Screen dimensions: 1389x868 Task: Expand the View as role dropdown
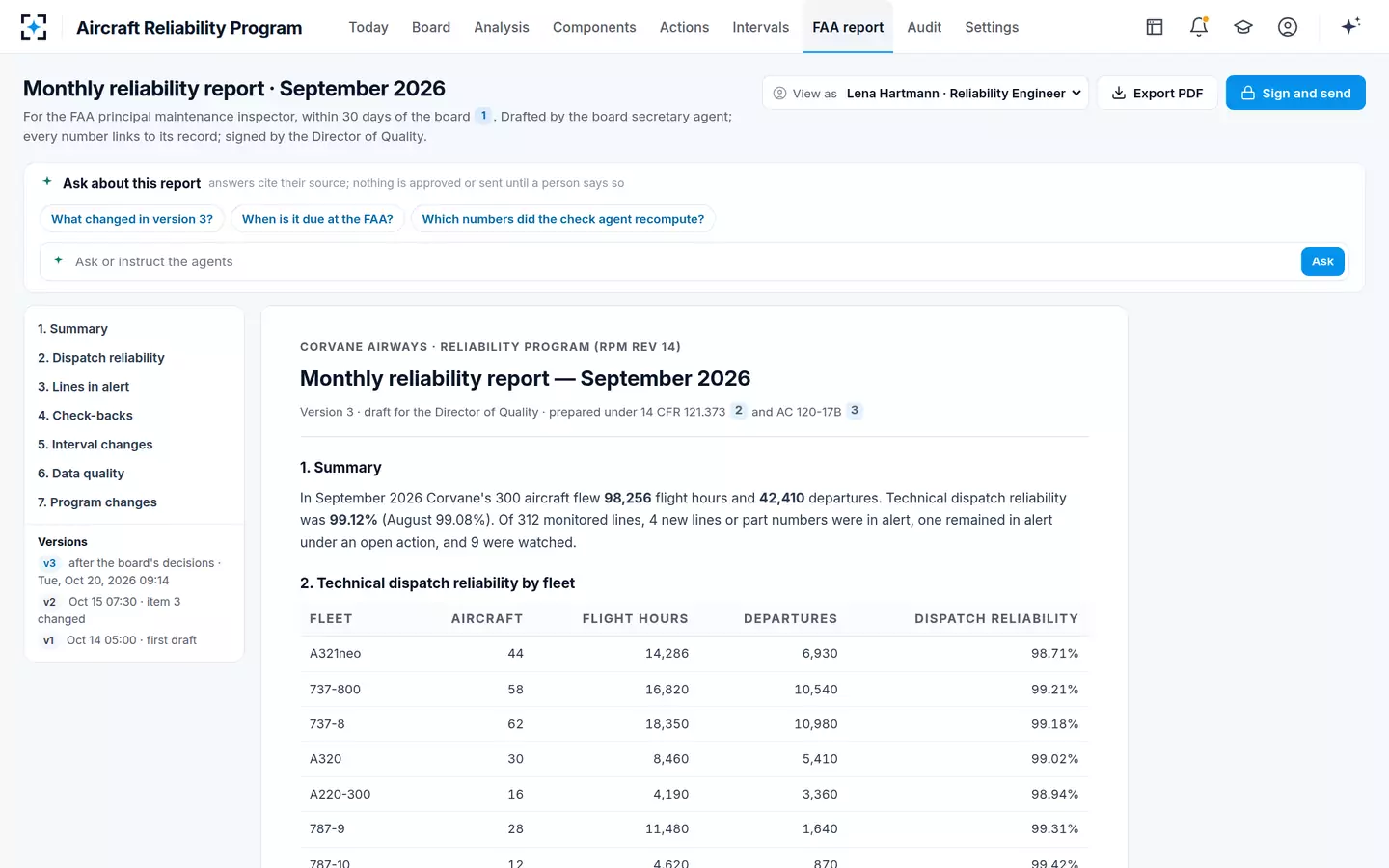[x=926, y=94]
